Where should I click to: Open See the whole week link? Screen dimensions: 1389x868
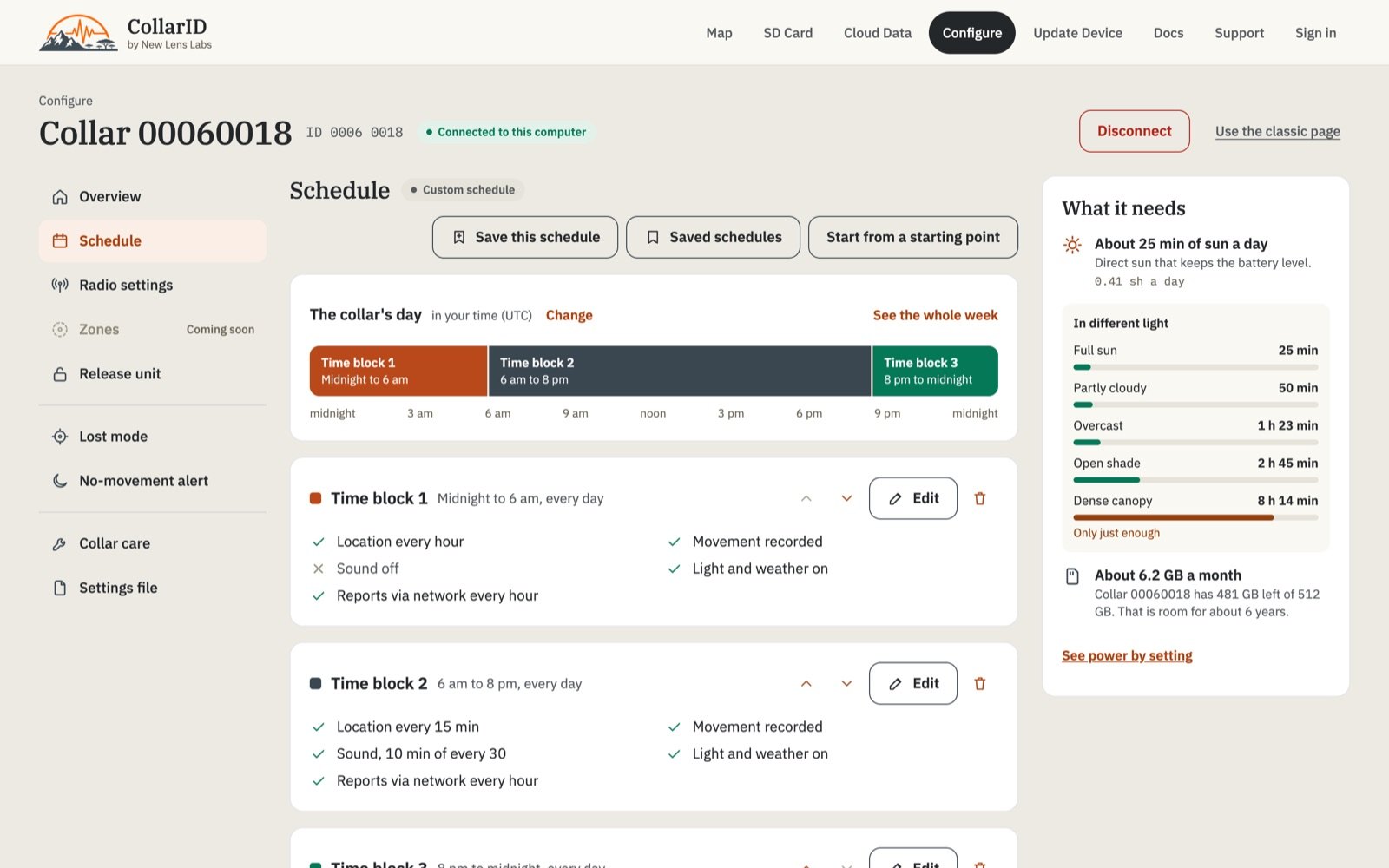[936, 315]
